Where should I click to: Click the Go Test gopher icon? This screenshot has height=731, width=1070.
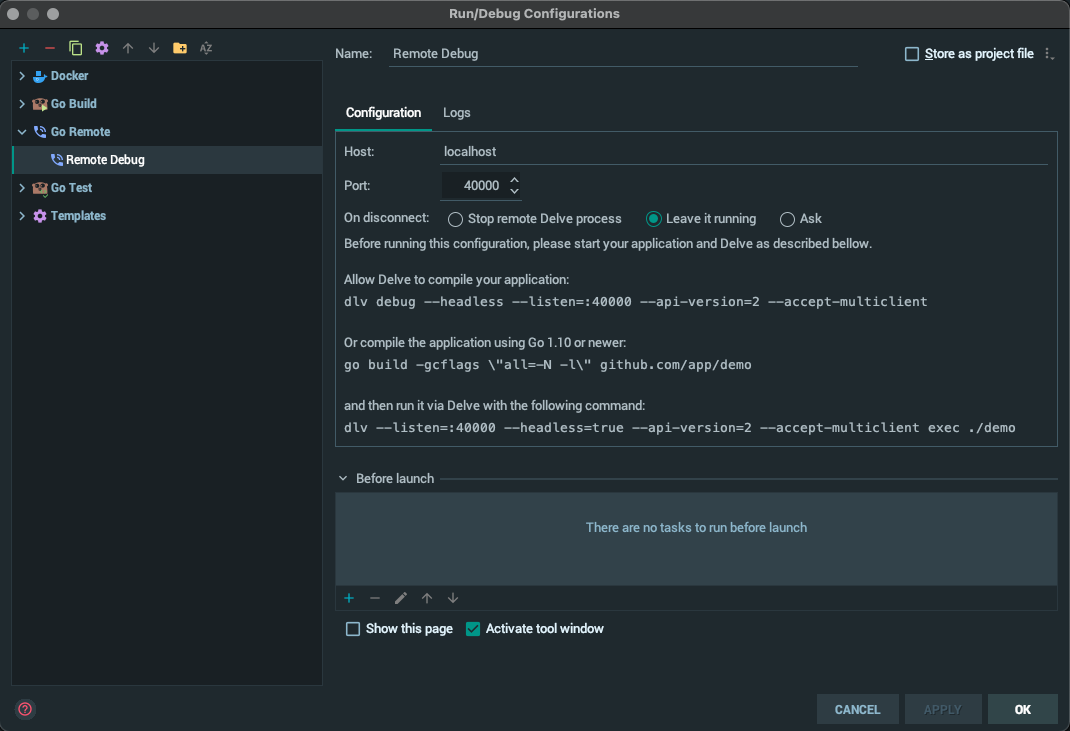pos(40,188)
